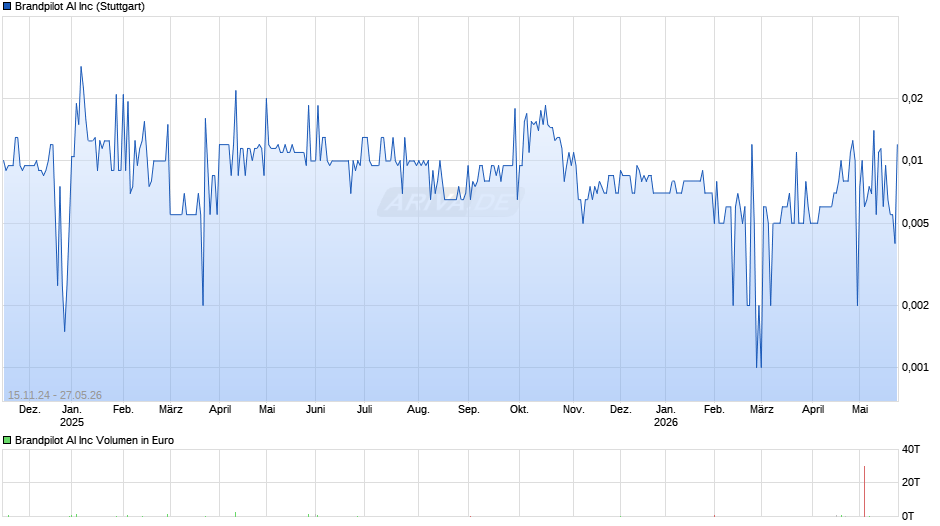Click the 'Juli' month label
940x526 pixels.
(x=364, y=410)
